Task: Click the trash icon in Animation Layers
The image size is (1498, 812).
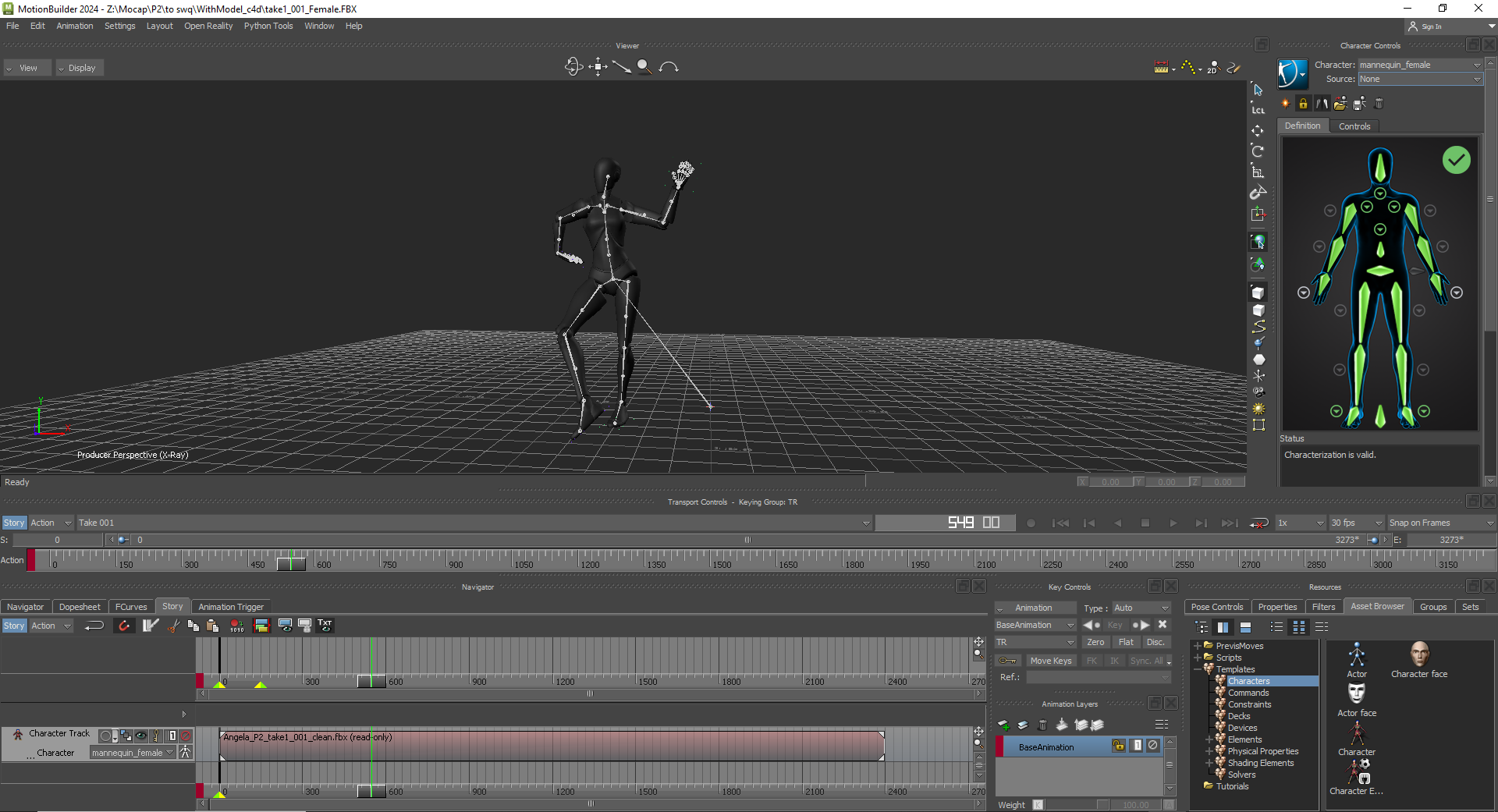Action: coord(1042,725)
